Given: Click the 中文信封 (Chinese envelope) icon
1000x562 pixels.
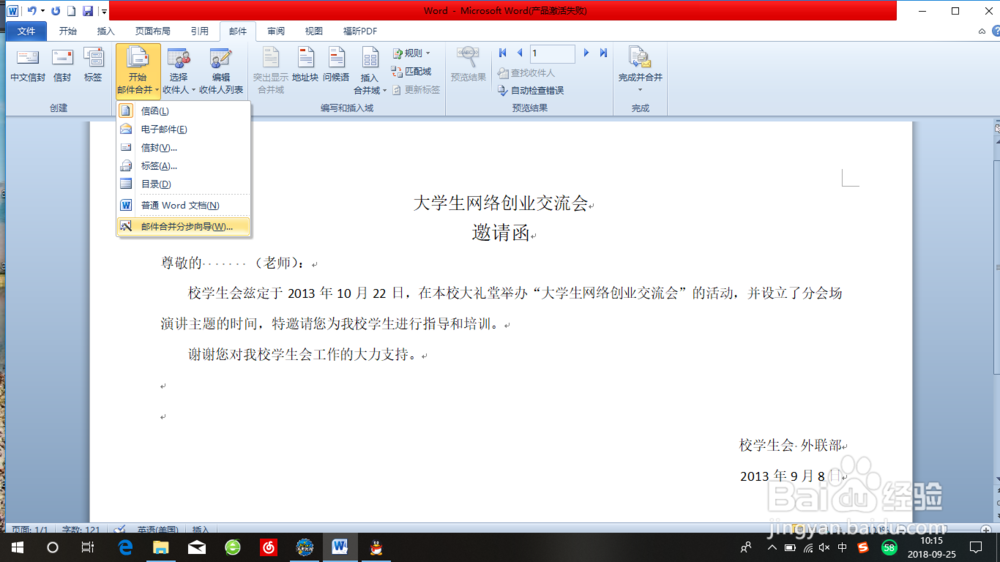Looking at the screenshot, I should (27, 66).
